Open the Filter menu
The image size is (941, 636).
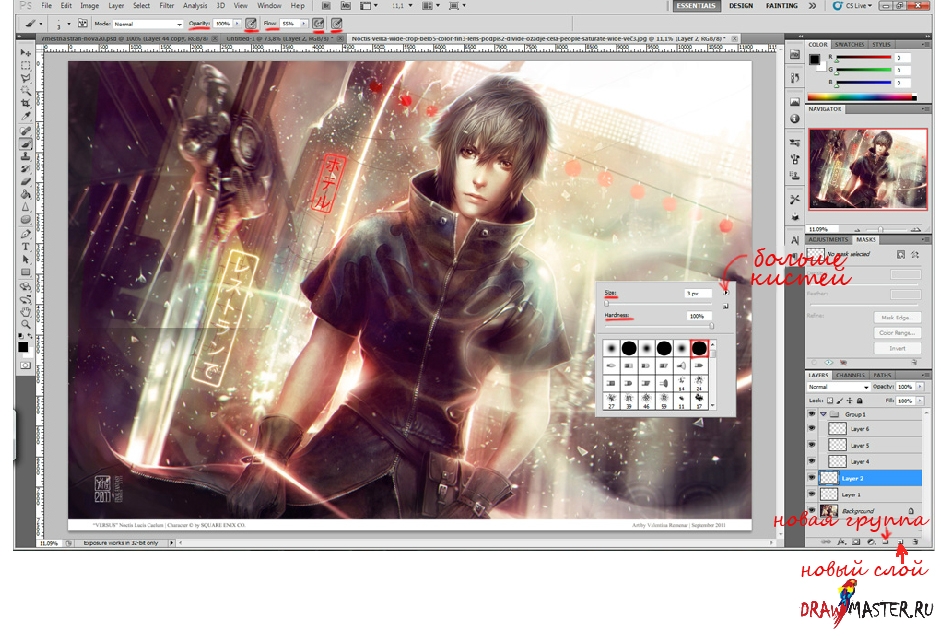point(166,5)
